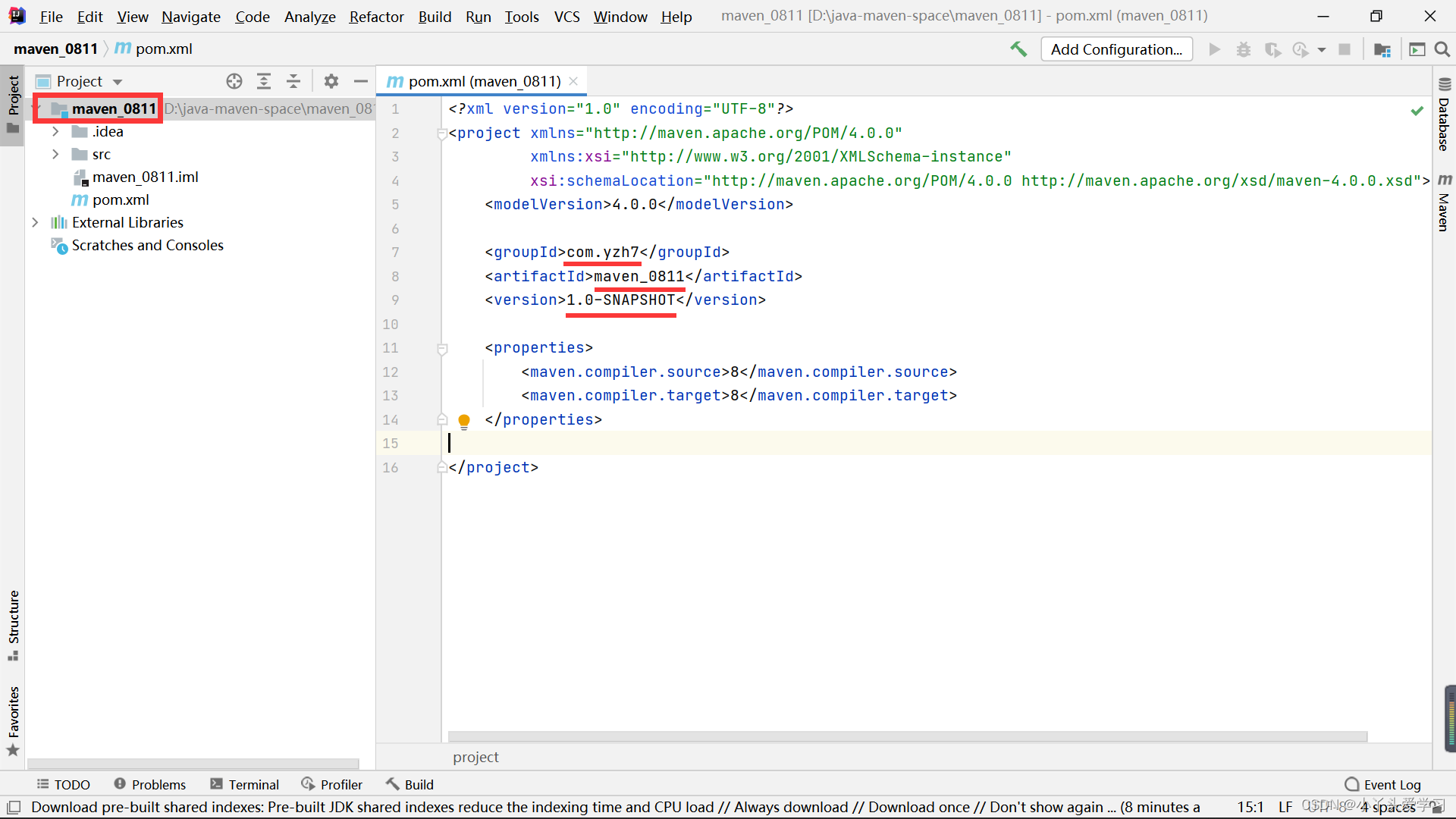Click the Collapse All icon in Project panel
The image size is (1456, 819).
click(x=293, y=81)
